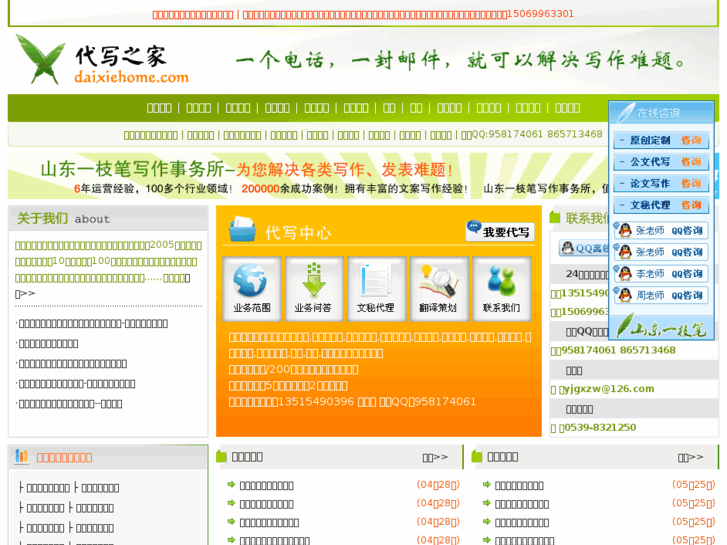Click the 关于我们 about heading
The height and width of the screenshot is (545, 727).
click(x=64, y=218)
